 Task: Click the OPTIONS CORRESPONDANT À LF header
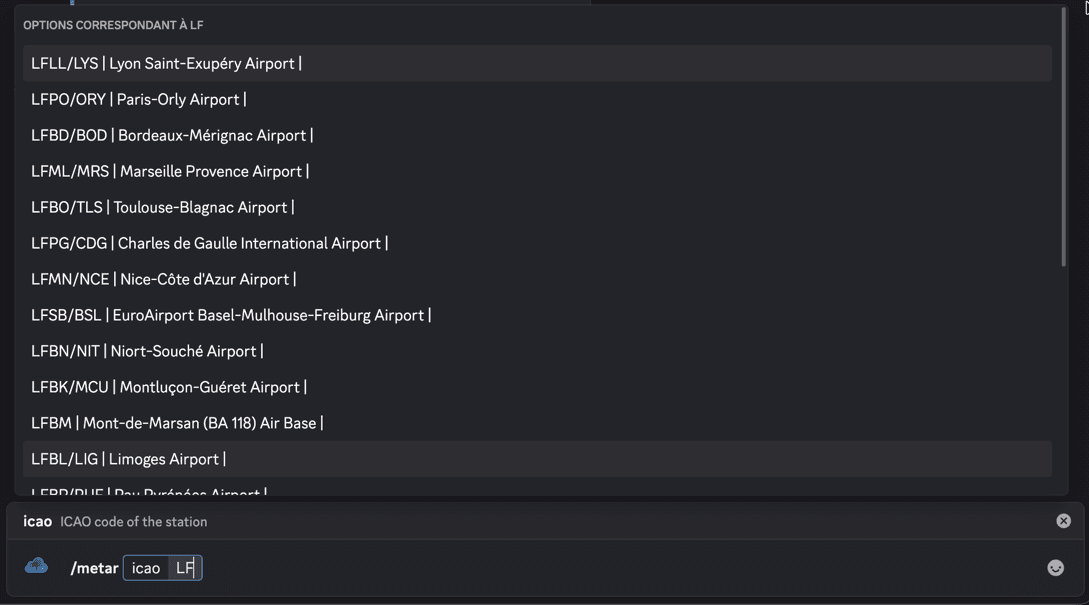click(113, 25)
